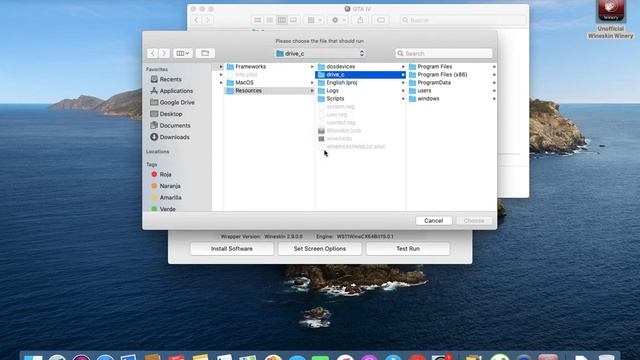Open Finder window group-by dropdown
Screen dimensions: 640x360
point(314,20)
